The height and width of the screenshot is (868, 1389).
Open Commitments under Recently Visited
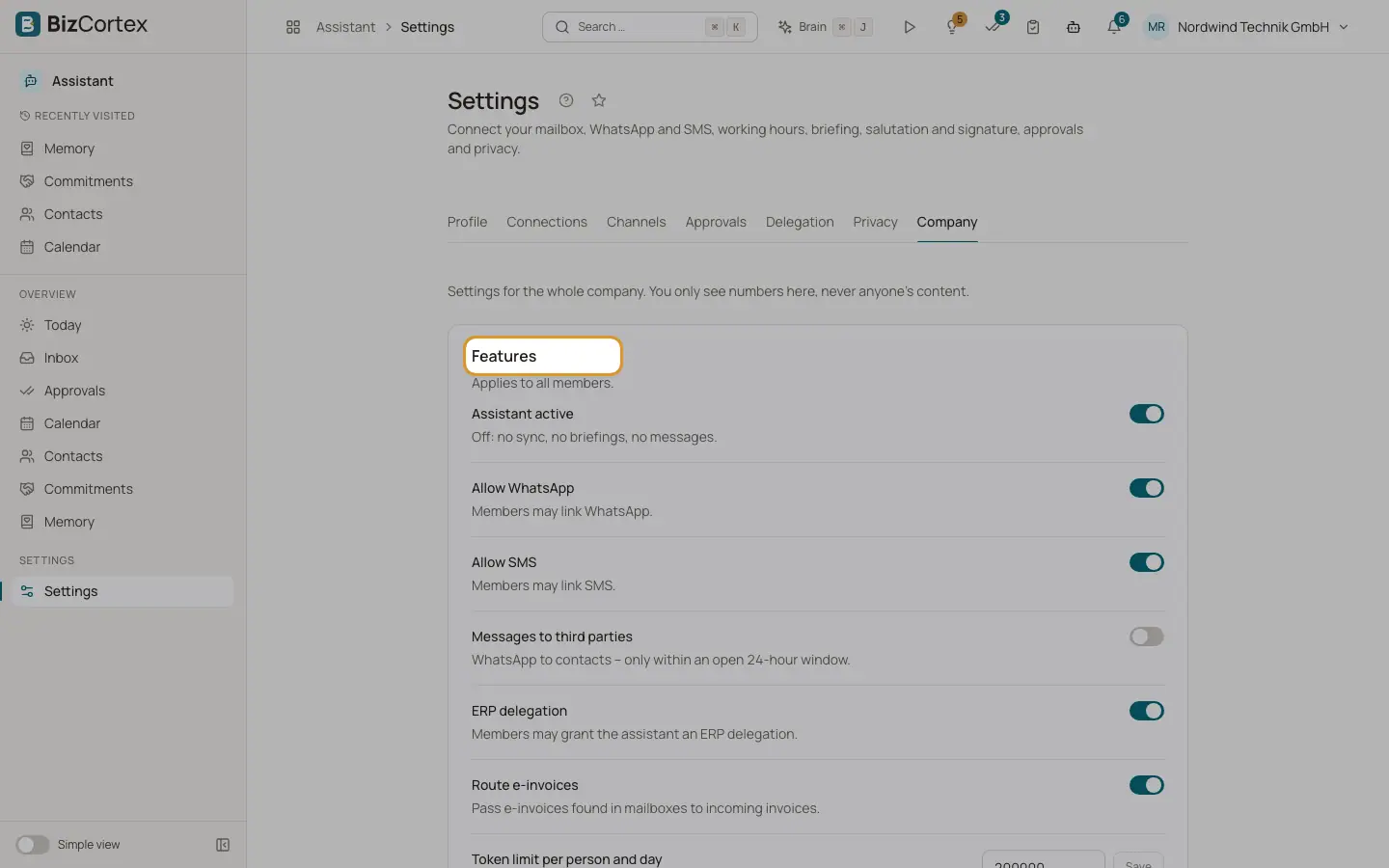point(123,181)
